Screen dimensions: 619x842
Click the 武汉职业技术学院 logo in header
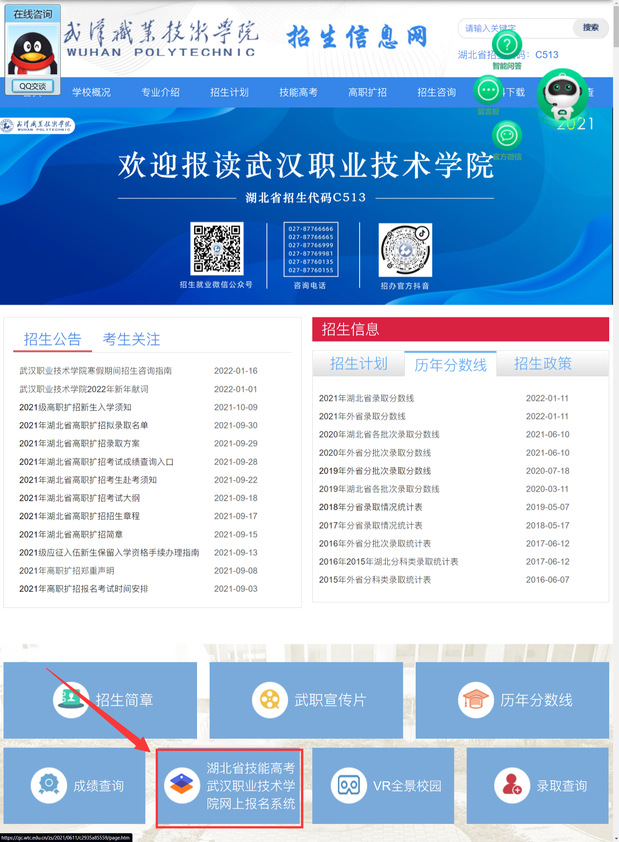(x=161, y=39)
